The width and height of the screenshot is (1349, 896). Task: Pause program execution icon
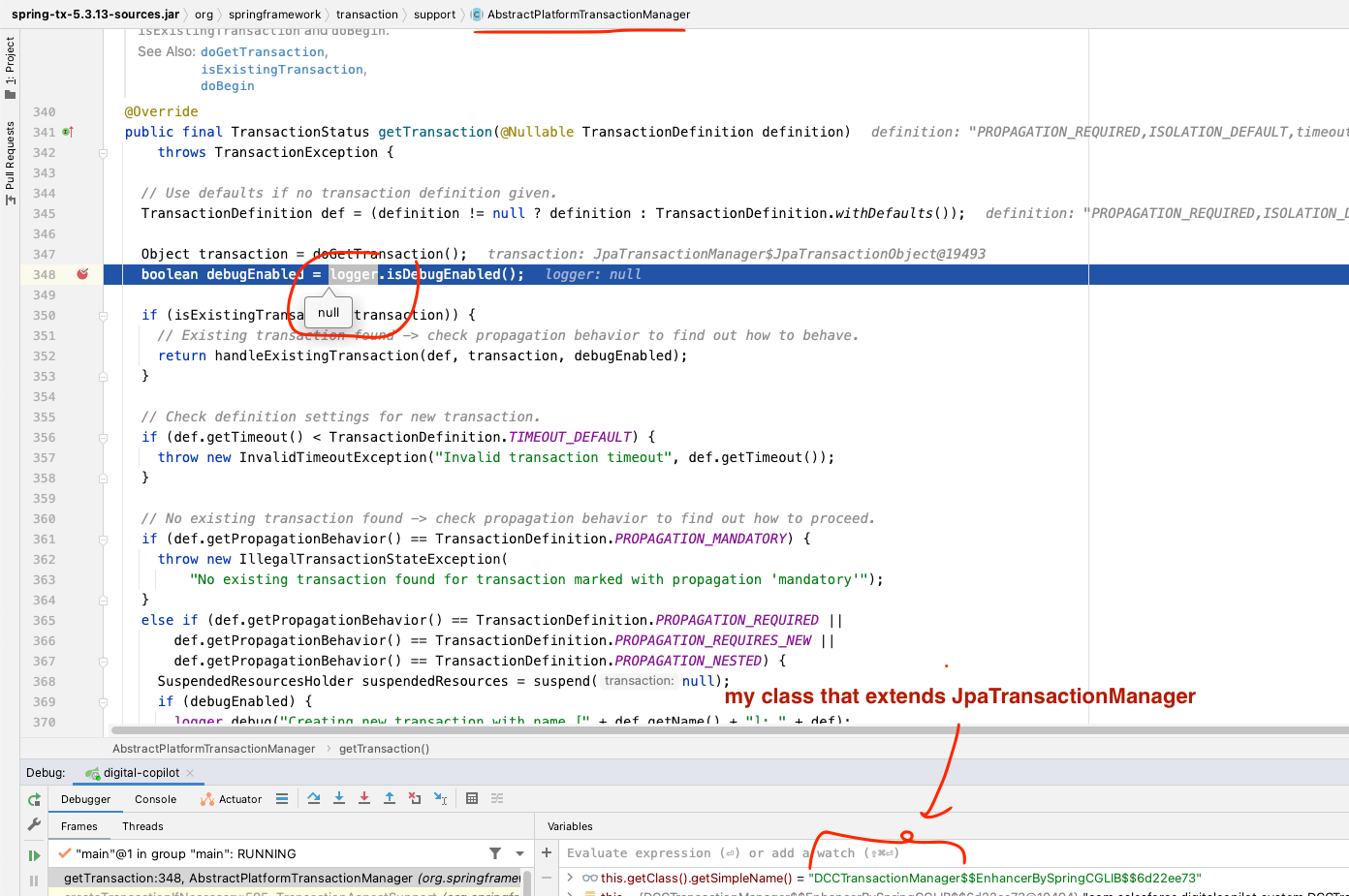pyautogui.click(x=34, y=881)
